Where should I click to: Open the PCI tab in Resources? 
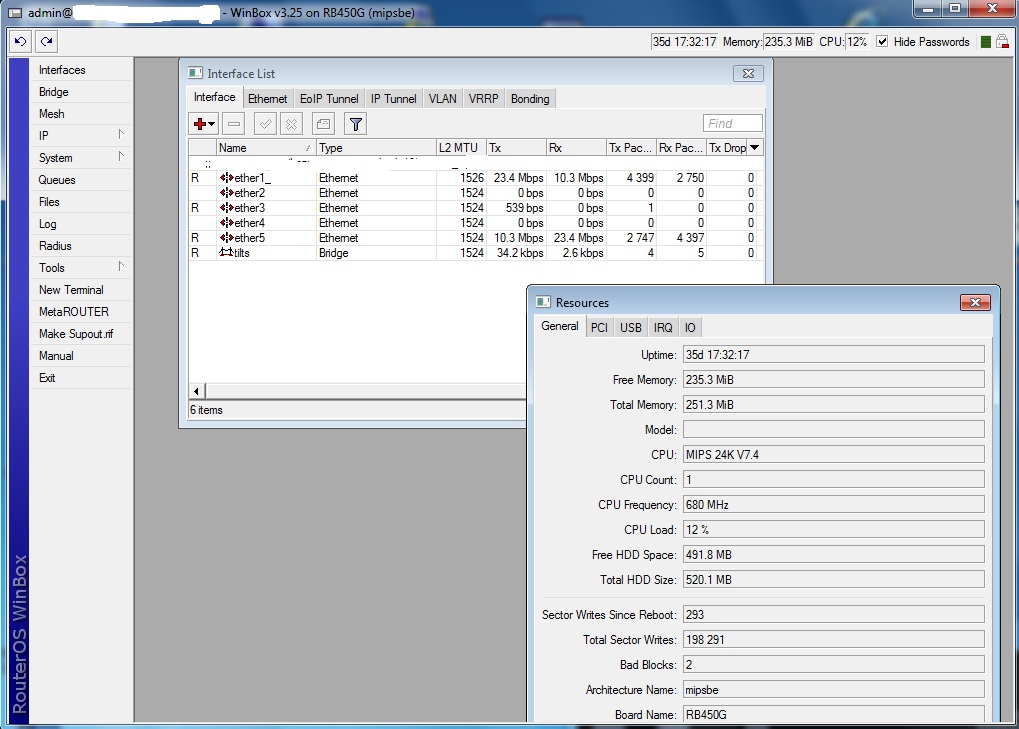click(x=599, y=327)
